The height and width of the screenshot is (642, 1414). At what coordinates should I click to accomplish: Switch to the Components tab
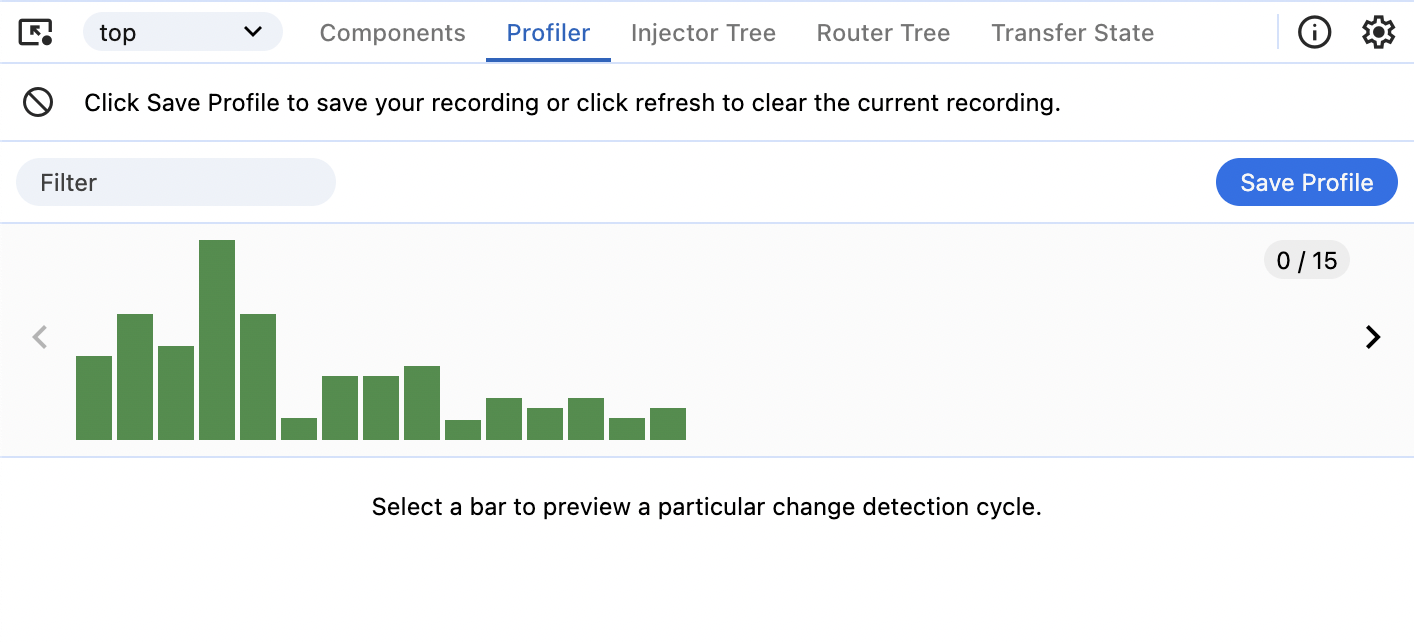pos(392,32)
